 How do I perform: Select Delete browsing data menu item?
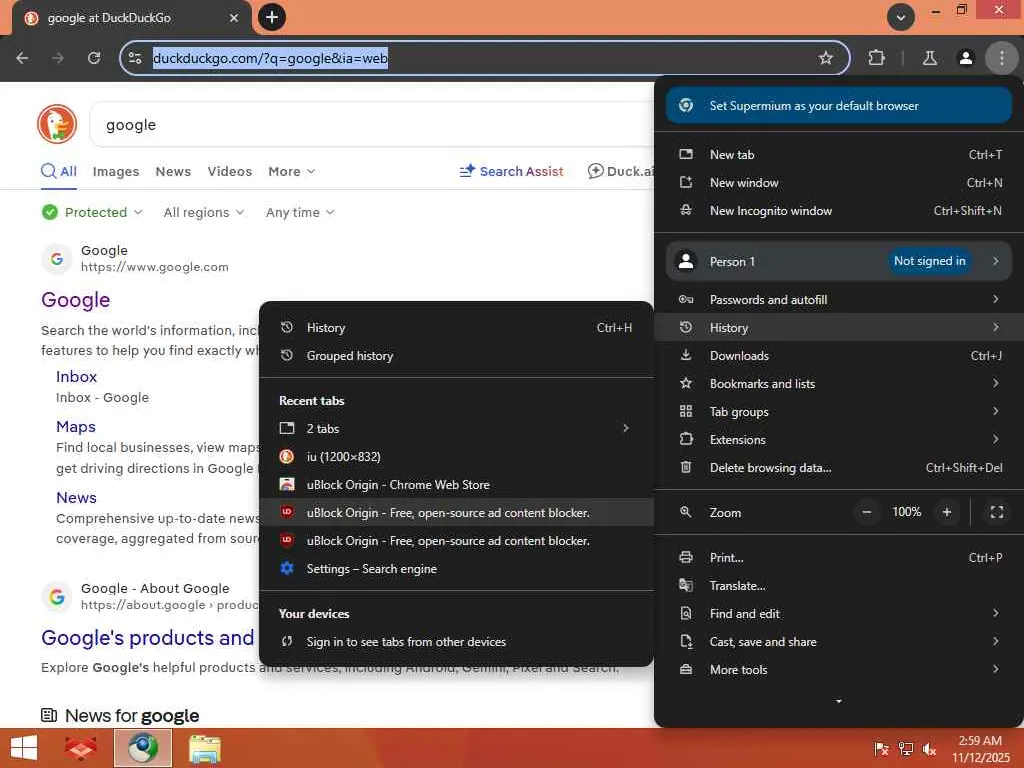(x=839, y=468)
